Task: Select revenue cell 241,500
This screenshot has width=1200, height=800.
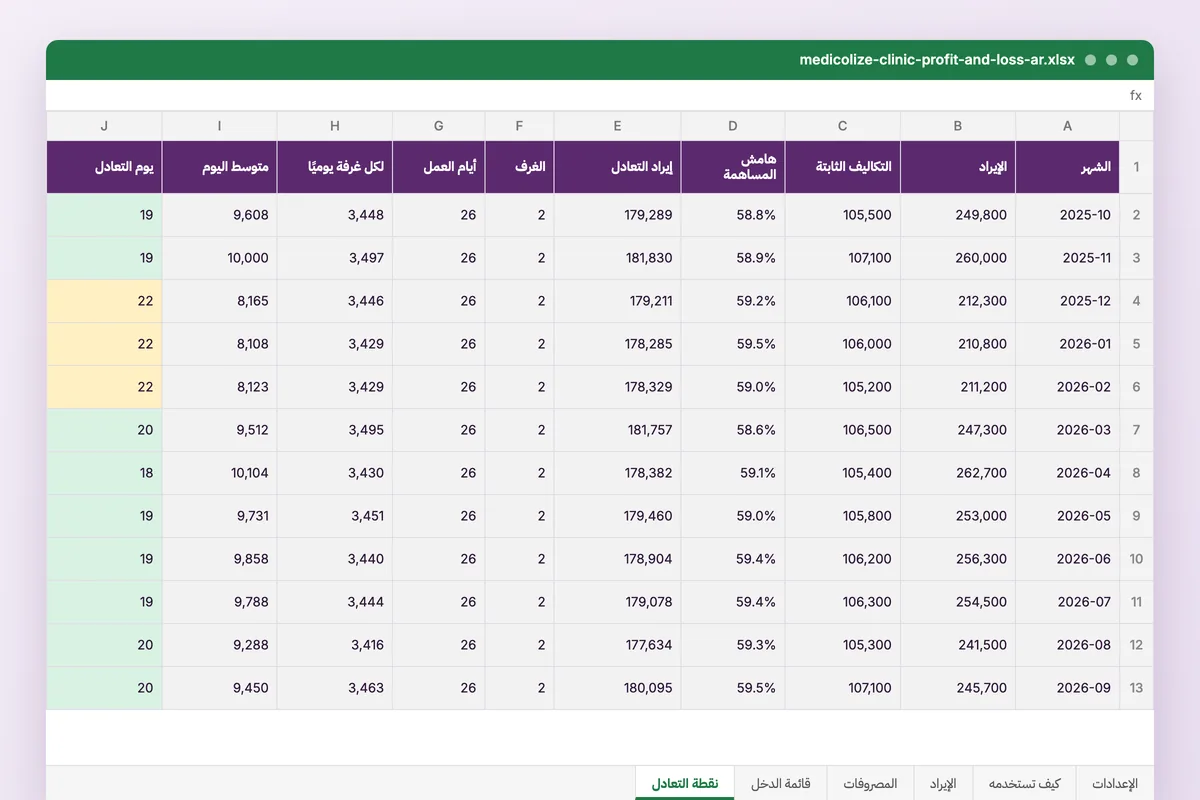Action: point(958,645)
